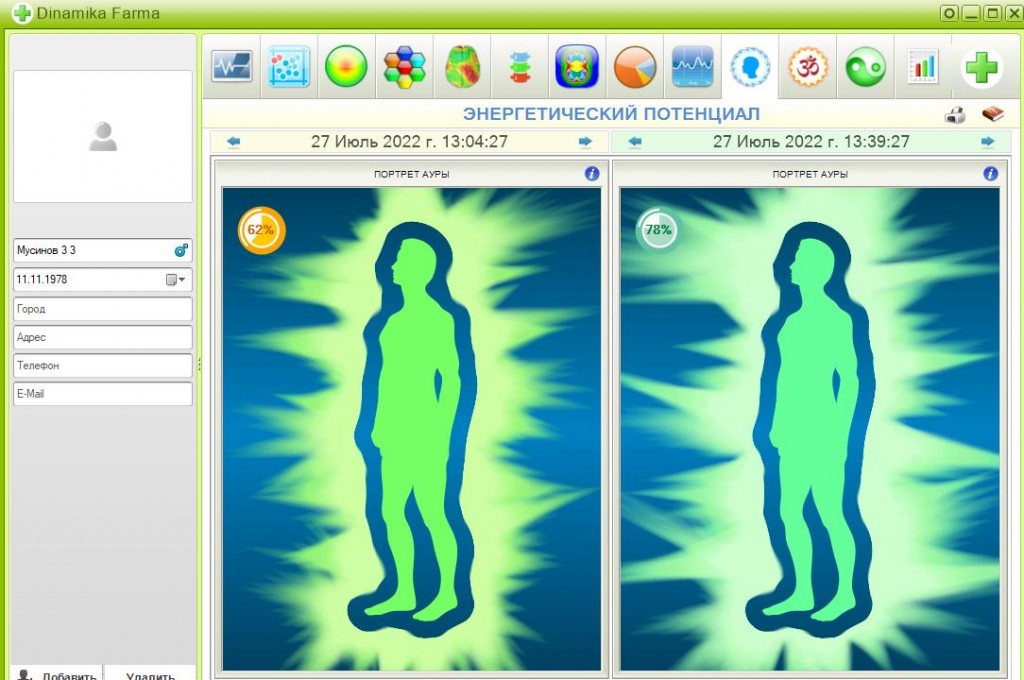Click the Удалить button
Image resolution: width=1024 pixels, height=680 pixels.
pos(150,674)
